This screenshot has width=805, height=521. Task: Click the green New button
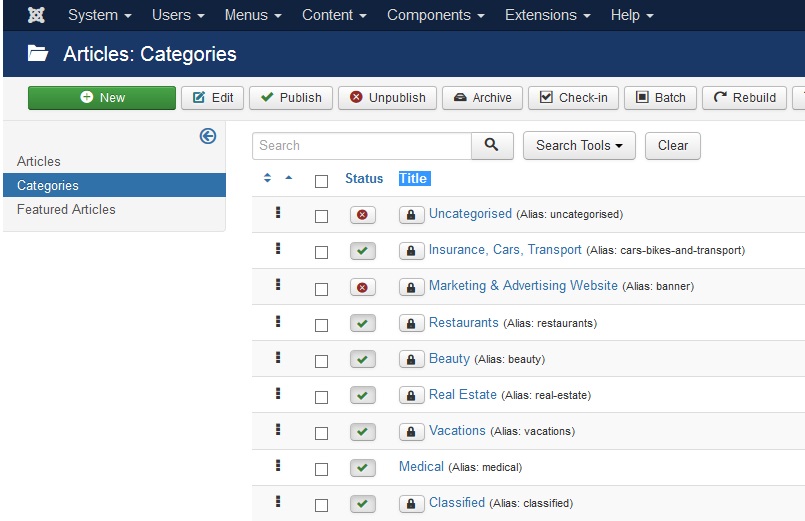click(x=102, y=97)
